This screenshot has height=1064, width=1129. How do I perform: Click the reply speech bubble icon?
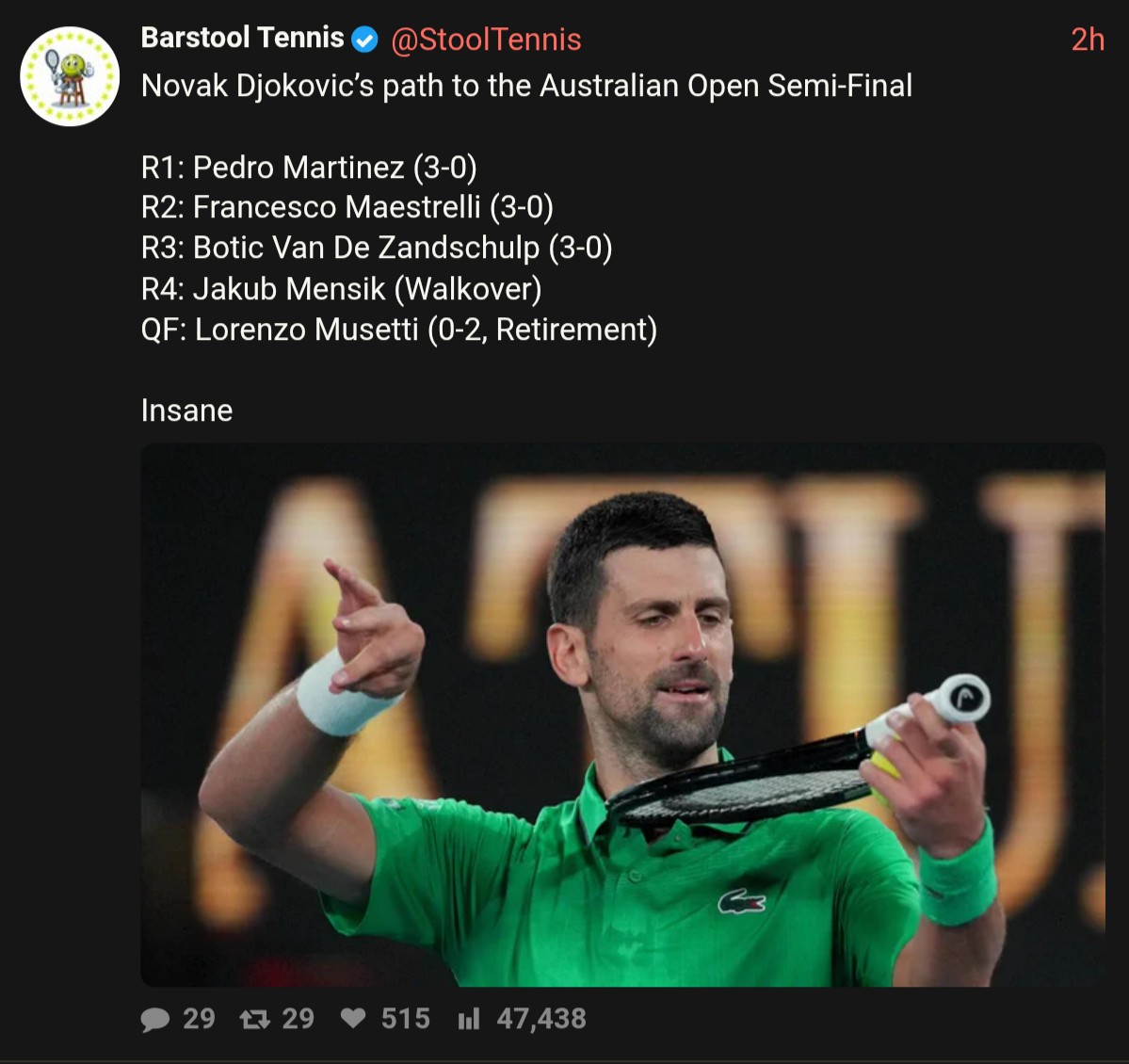pyautogui.click(x=154, y=1020)
